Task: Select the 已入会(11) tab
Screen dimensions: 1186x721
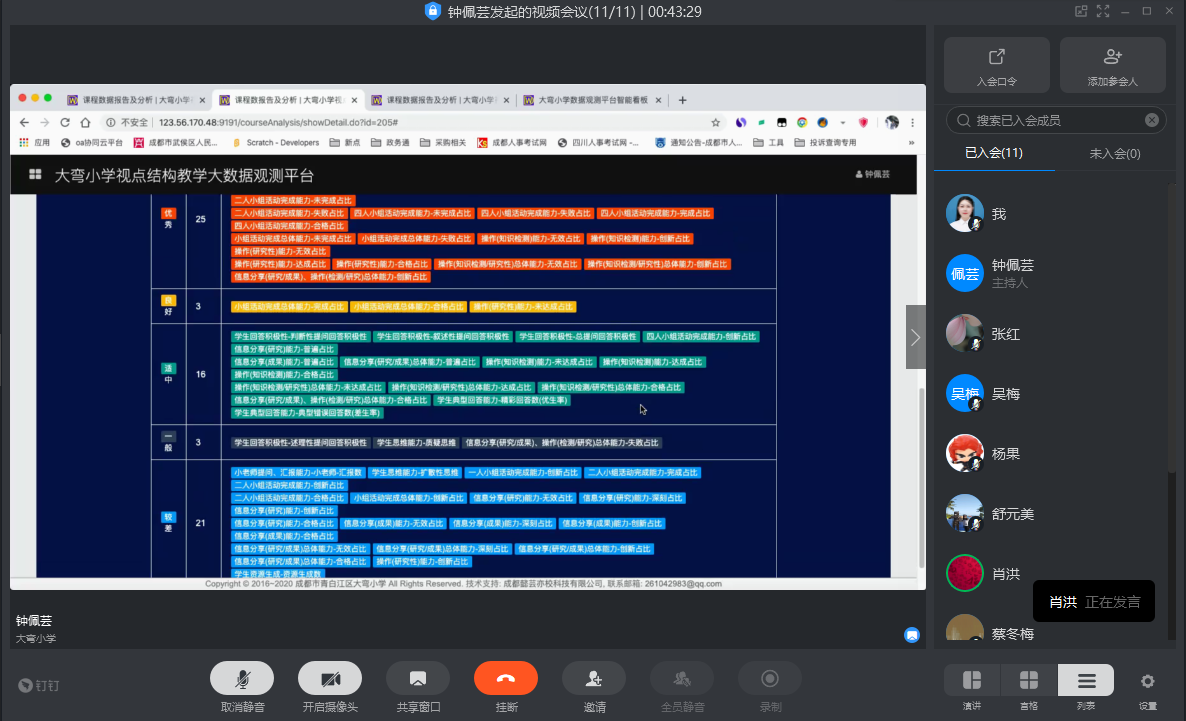Action: (994, 153)
